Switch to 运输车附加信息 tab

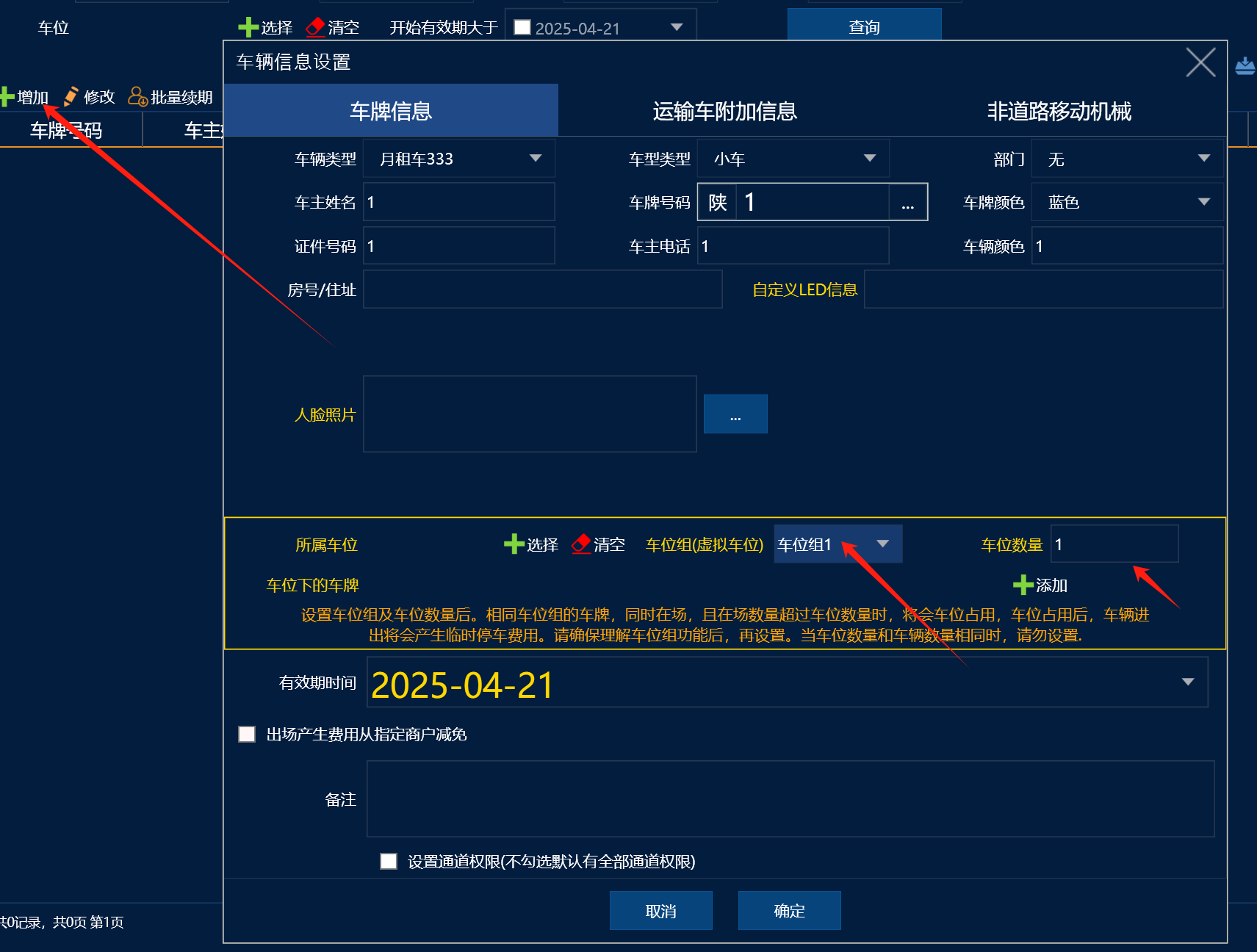725,111
